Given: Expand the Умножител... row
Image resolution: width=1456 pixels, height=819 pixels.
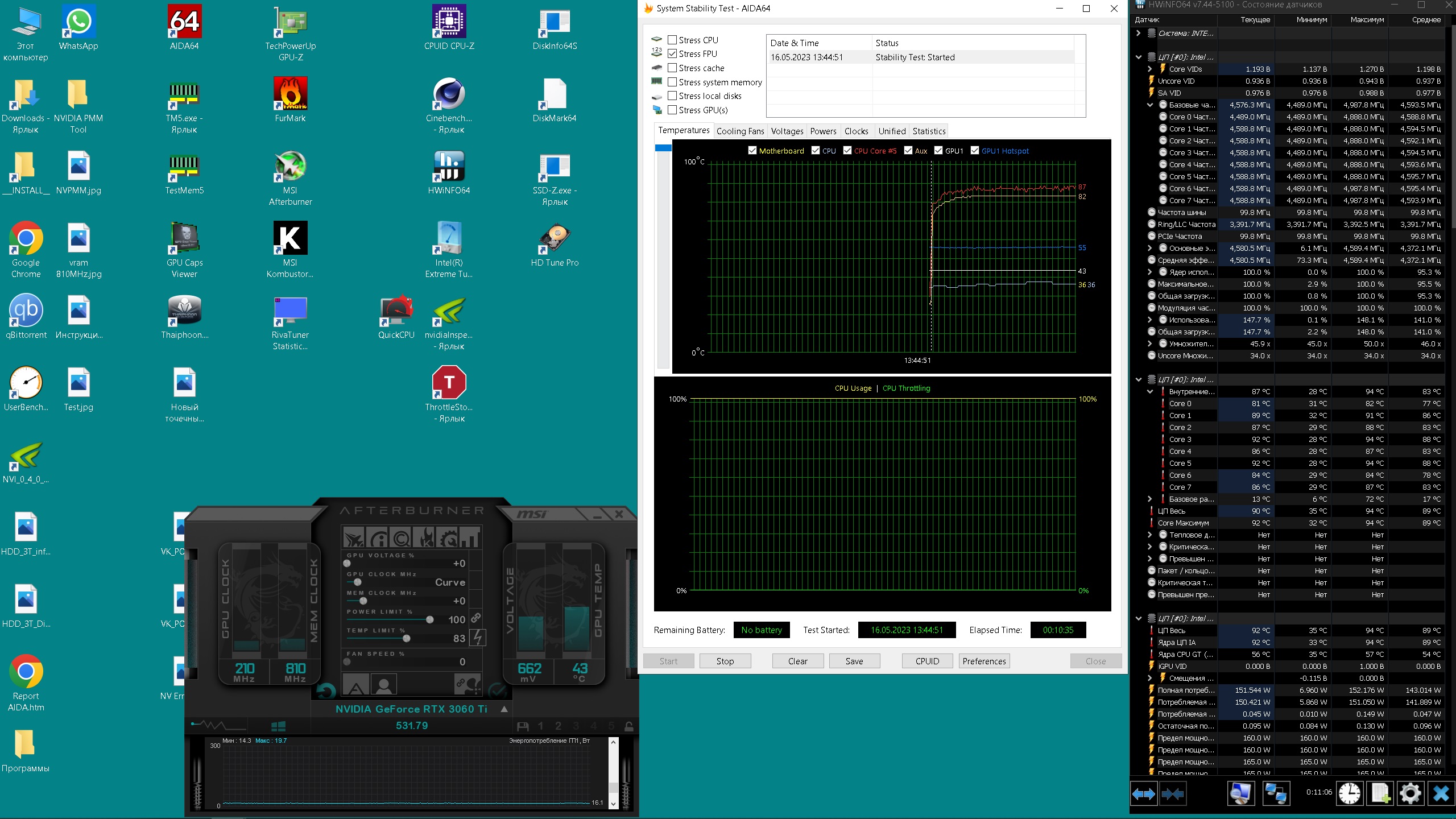Looking at the screenshot, I should (1150, 344).
